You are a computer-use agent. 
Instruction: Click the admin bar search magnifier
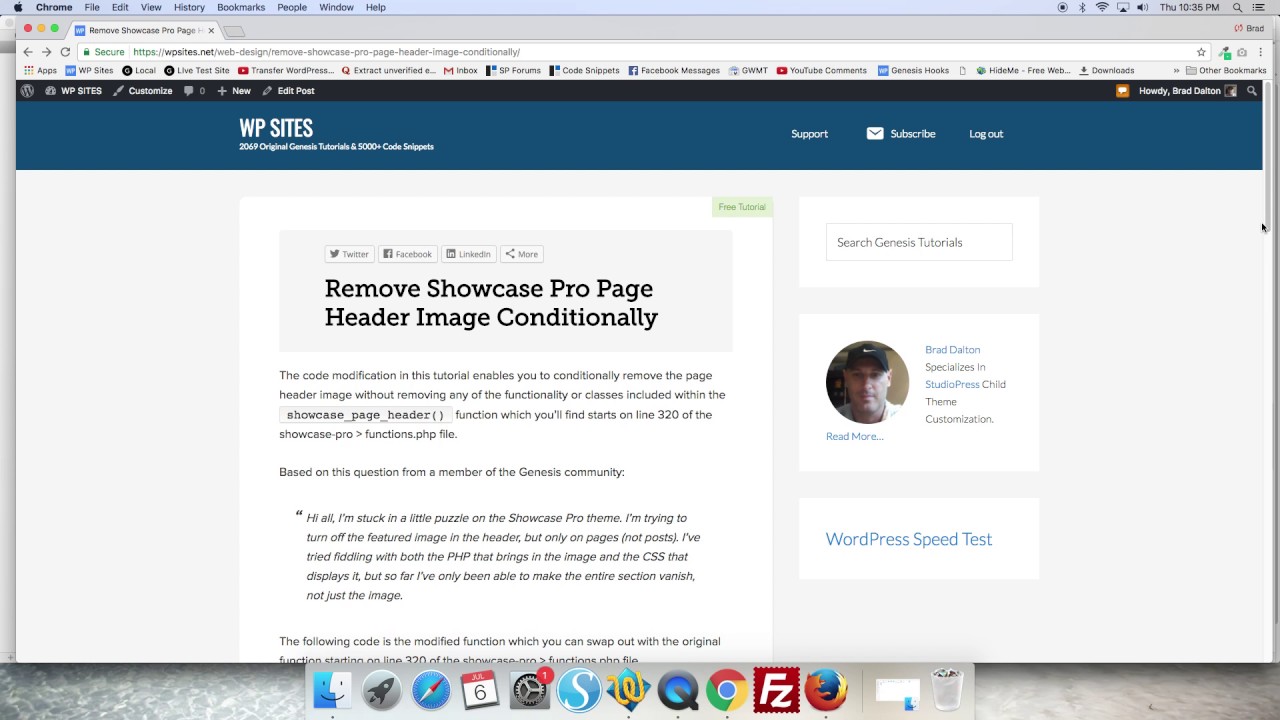pyautogui.click(x=1251, y=91)
